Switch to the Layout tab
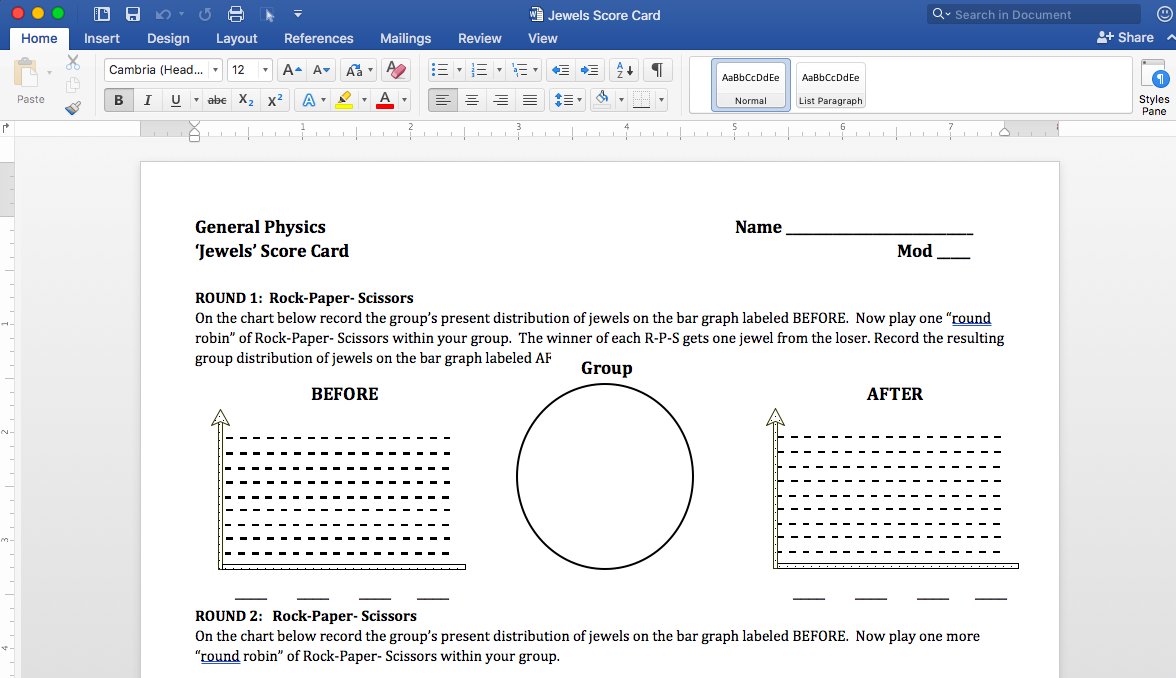The image size is (1176, 678). pos(236,38)
